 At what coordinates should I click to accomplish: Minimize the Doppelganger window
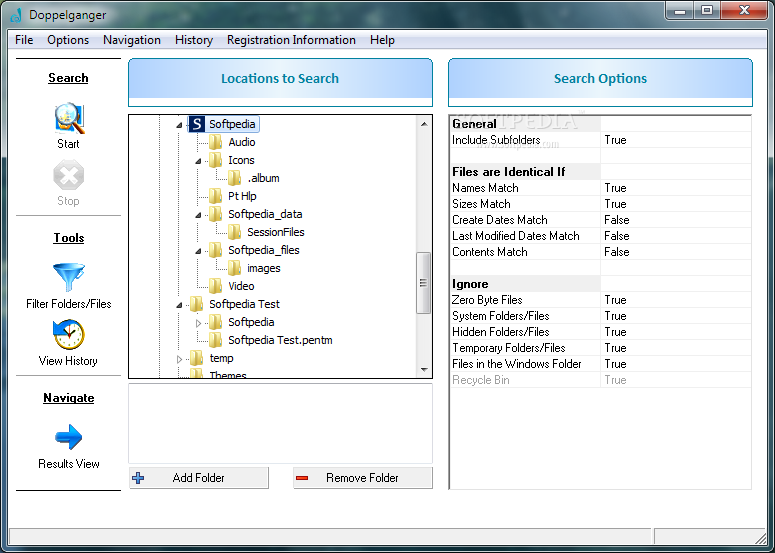(x=681, y=10)
